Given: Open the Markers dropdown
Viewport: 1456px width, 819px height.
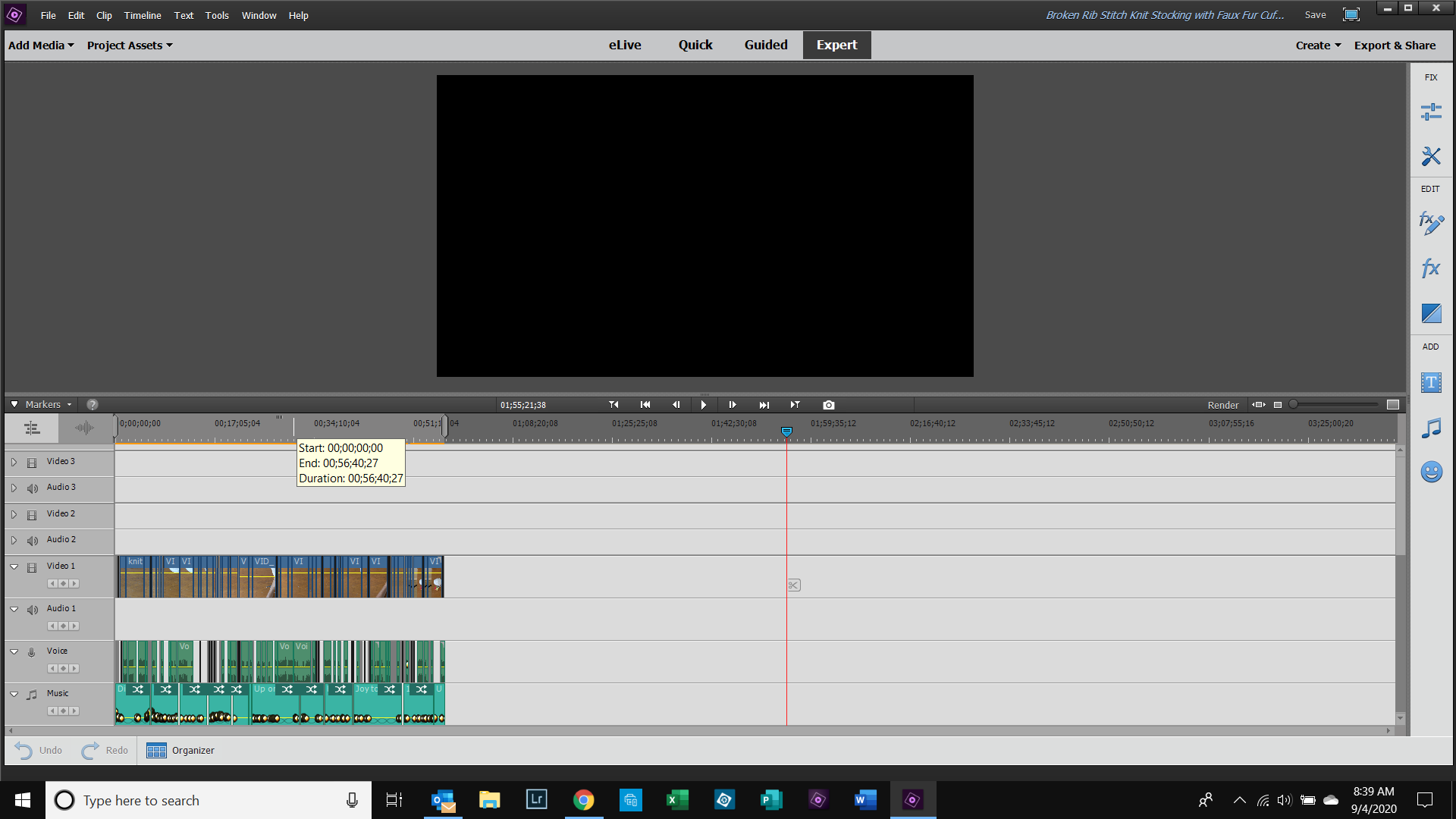Looking at the screenshot, I should (42, 404).
